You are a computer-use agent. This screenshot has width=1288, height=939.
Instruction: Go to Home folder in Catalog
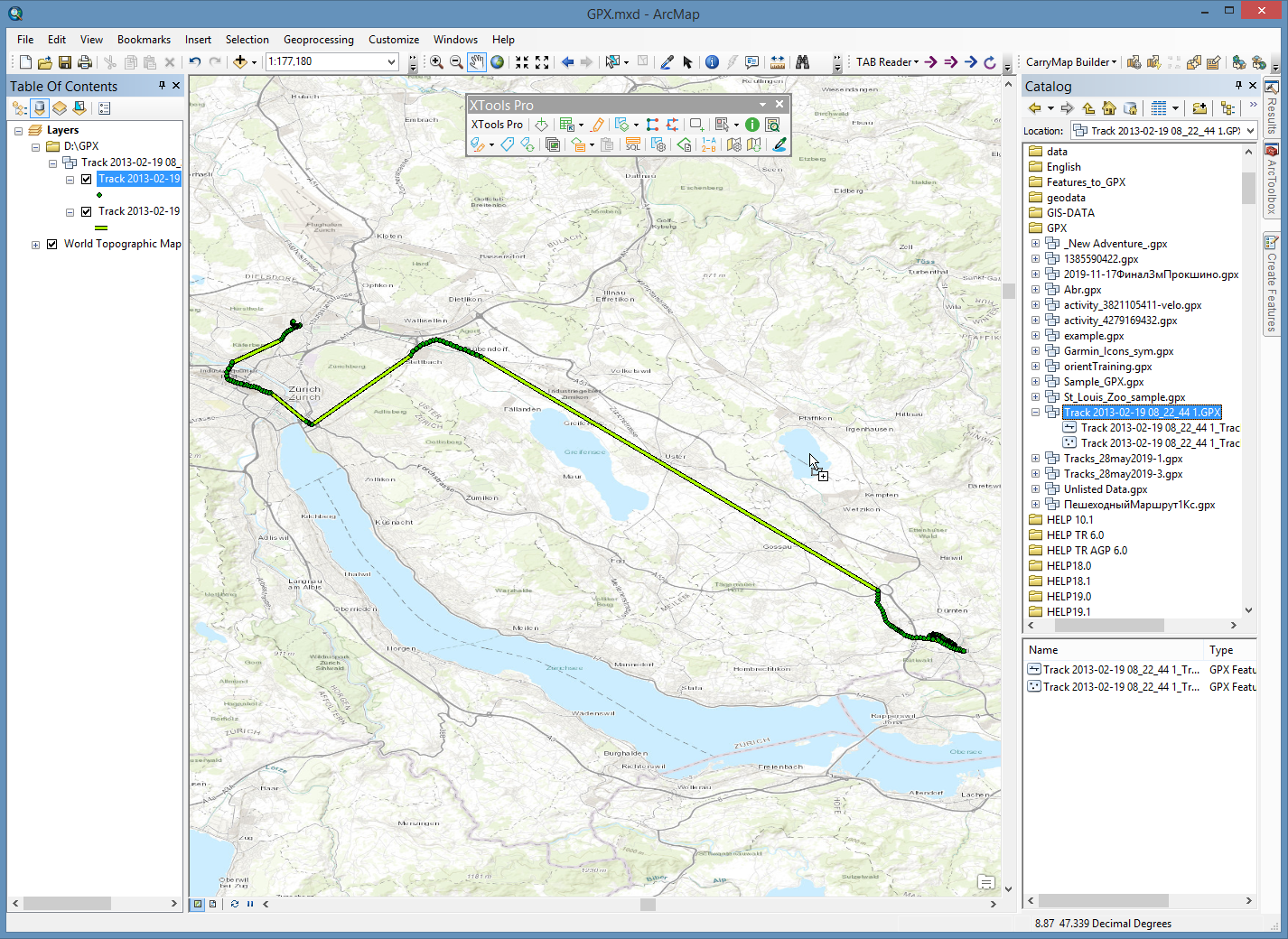click(x=1109, y=108)
